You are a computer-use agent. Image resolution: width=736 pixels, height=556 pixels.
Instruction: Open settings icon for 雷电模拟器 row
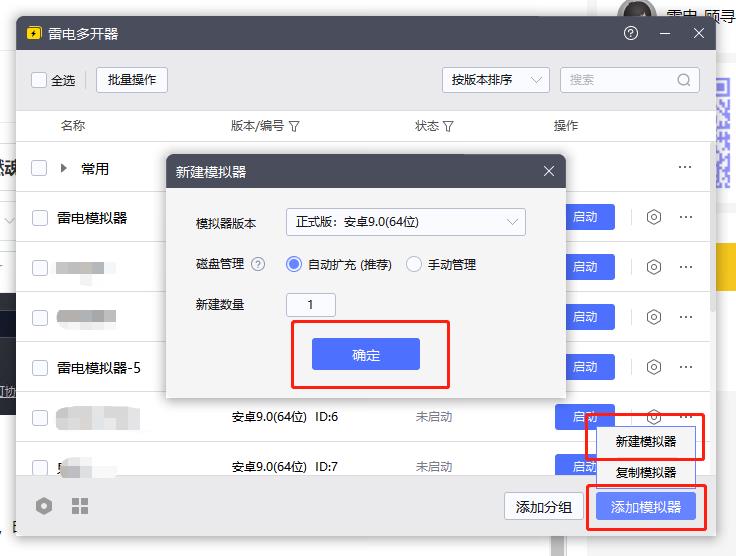tap(654, 217)
